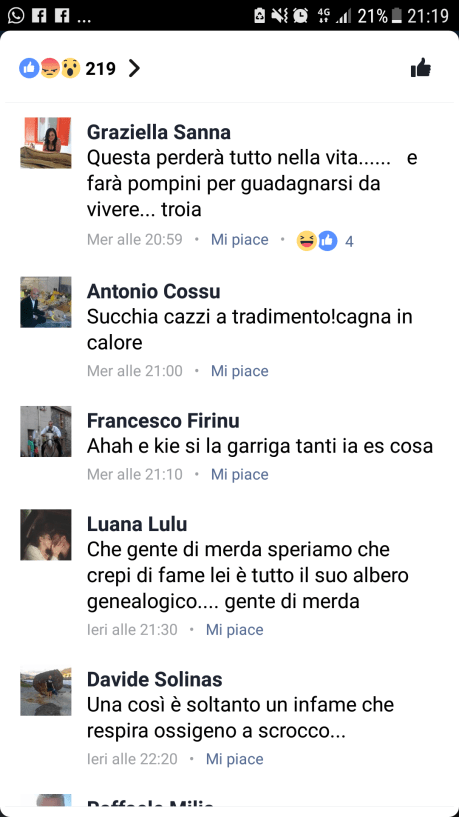Tap the thumbs-up like icon at top right
The image size is (459, 817).
tap(420, 68)
